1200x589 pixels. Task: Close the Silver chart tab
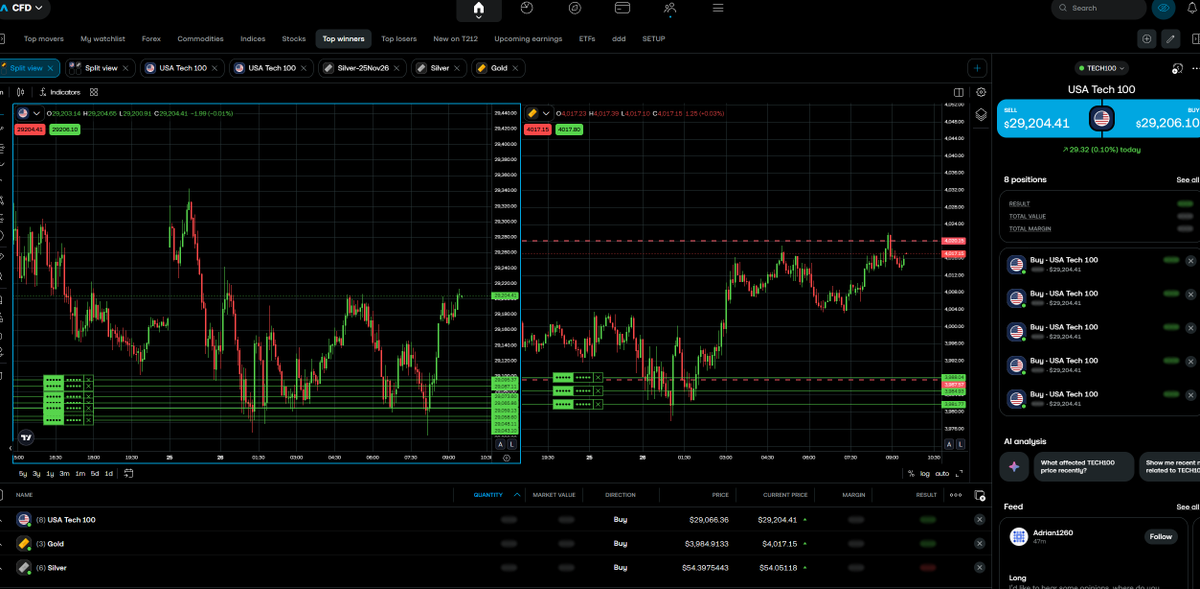(x=458, y=68)
